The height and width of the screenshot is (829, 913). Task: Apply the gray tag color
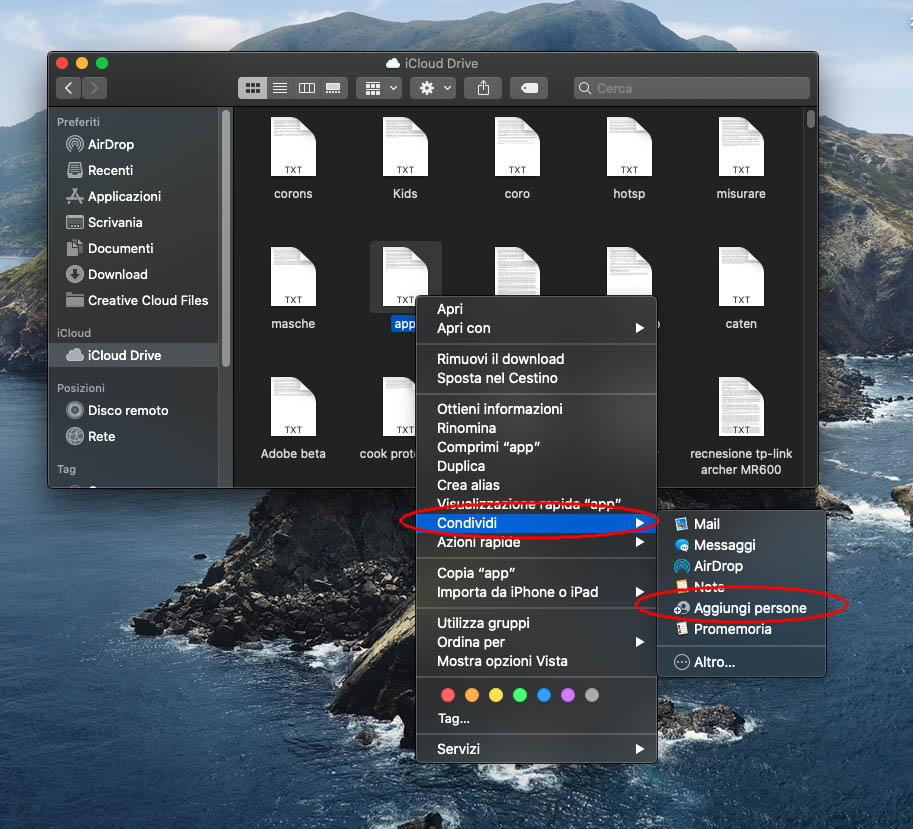point(592,695)
